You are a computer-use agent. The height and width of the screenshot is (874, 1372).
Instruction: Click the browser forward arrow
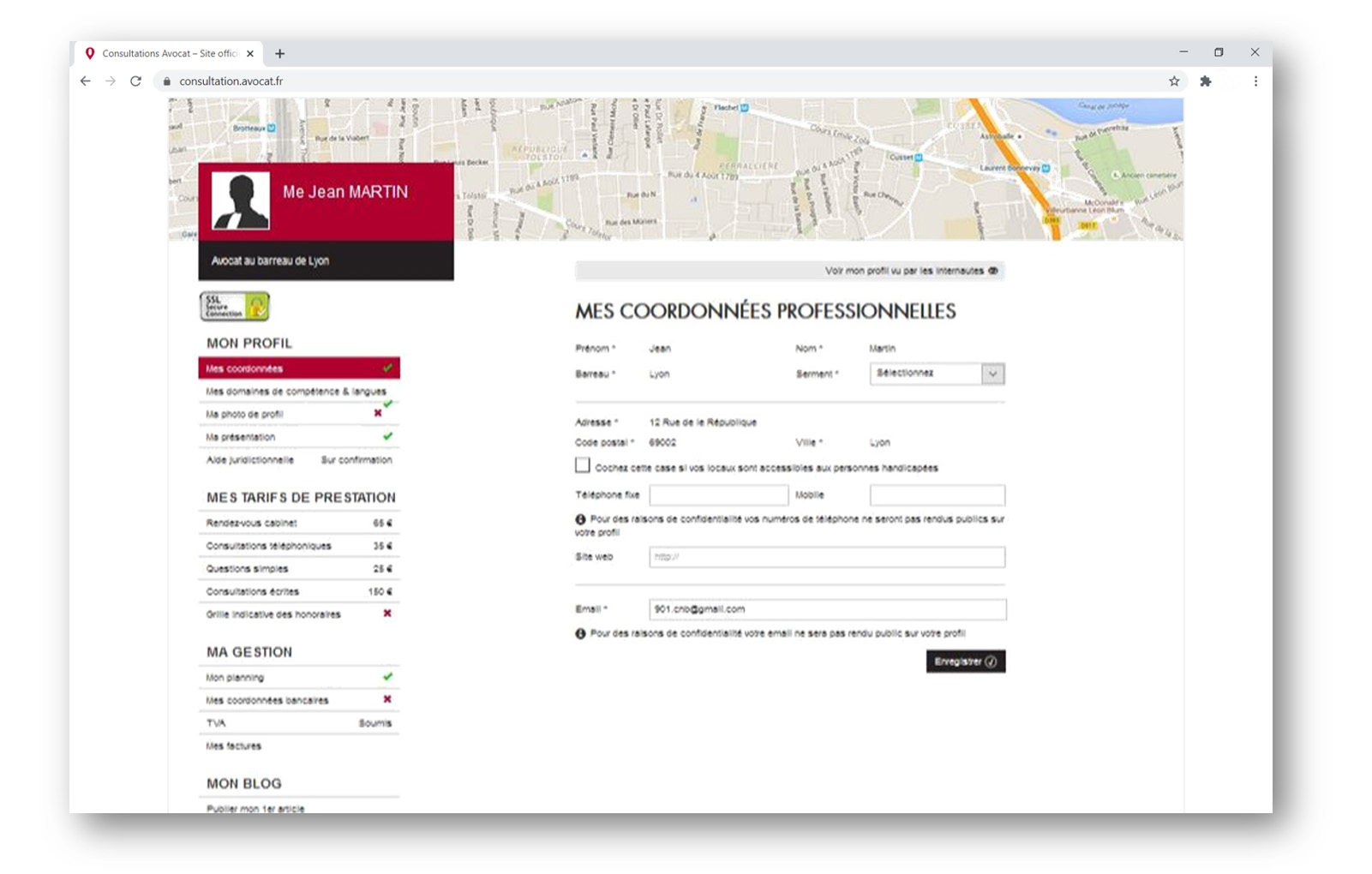coord(111,81)
